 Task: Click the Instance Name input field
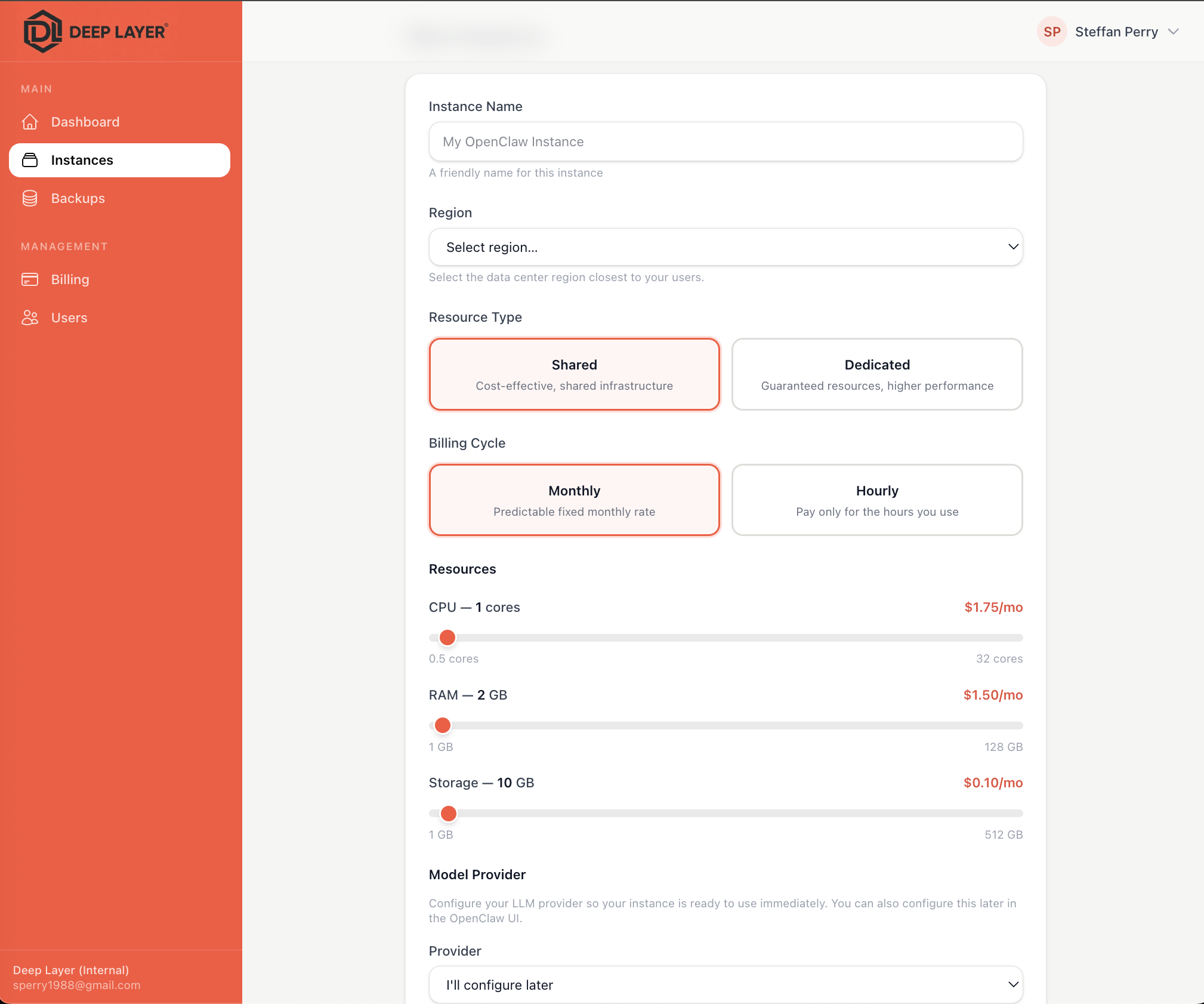725,141
